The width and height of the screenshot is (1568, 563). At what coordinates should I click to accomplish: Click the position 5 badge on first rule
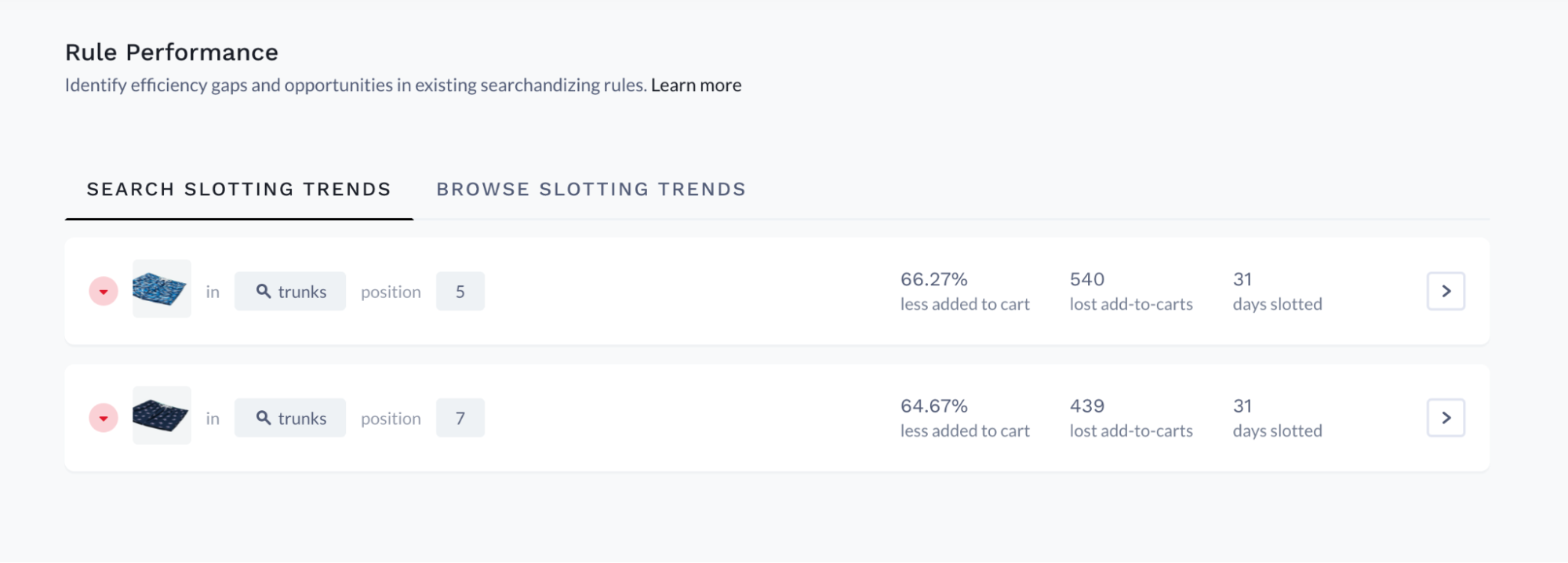click(x=460, y=291)
